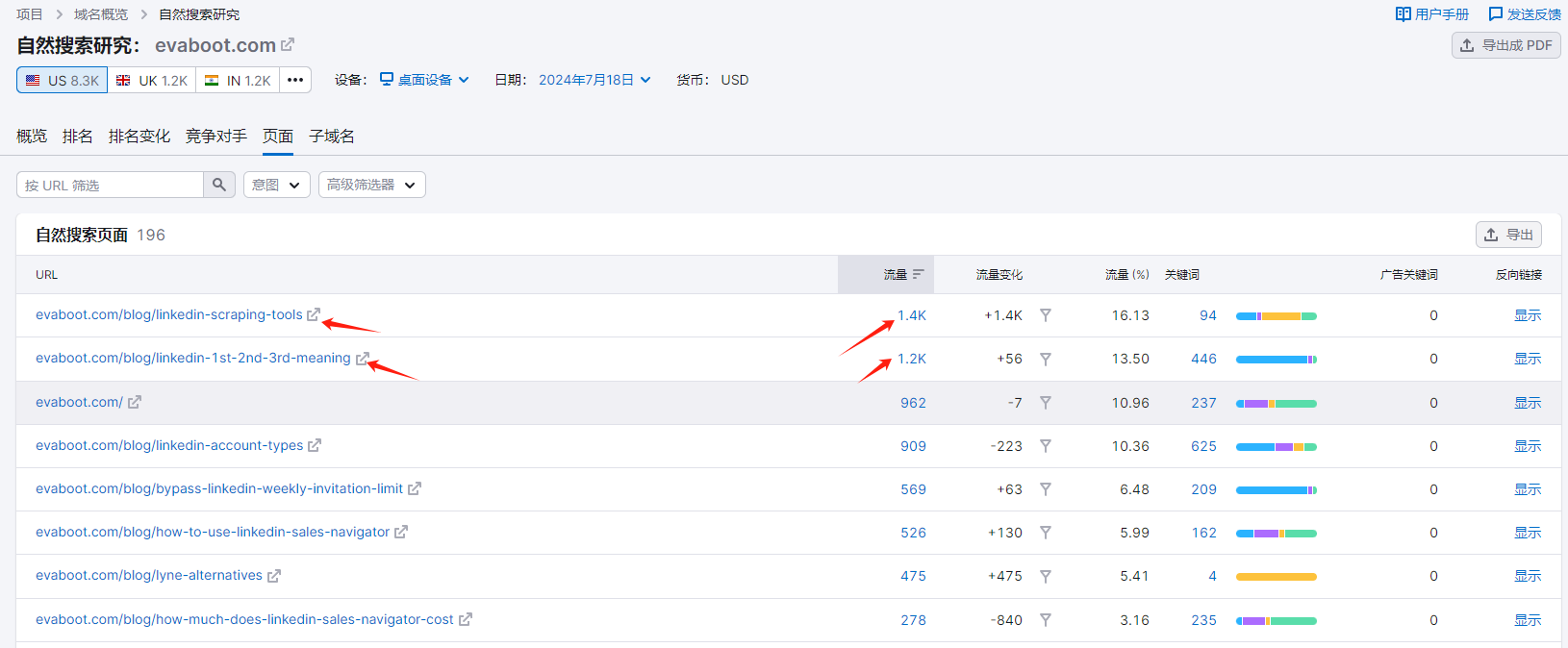1568x648 pixels.
Task: Click 显示 link in linkedin-scraping-tools row
Action: click(1528, 315)
